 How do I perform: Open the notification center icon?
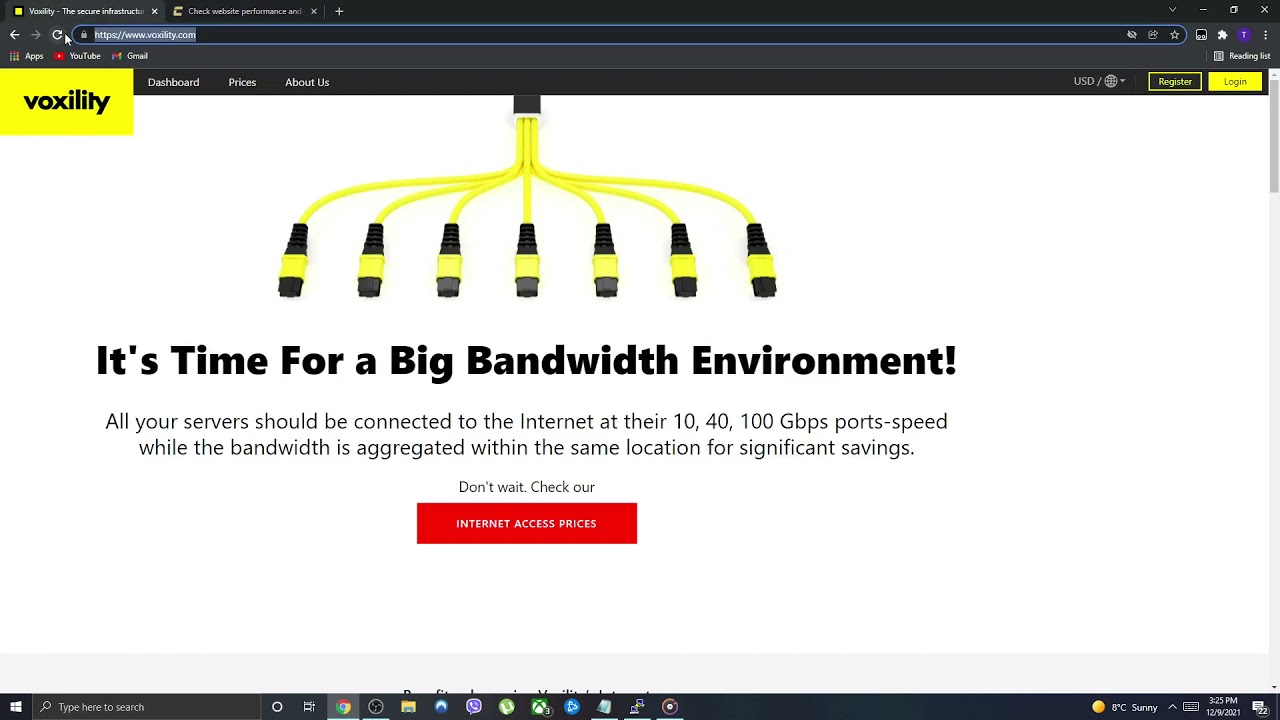1260,707
